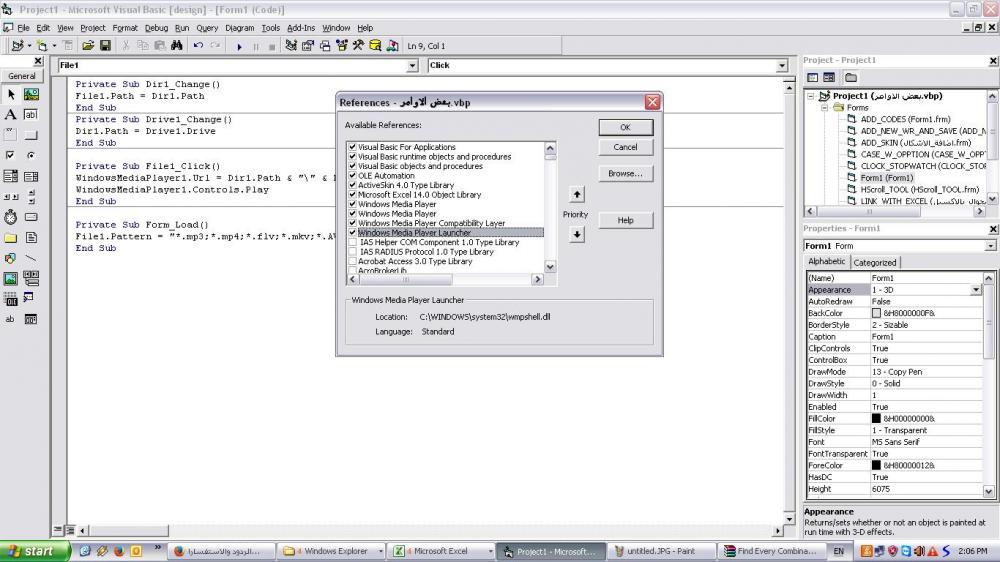Click the Toolbox hammer-and-wrench icon
The image size is (1000, 562).
[358, 46]
